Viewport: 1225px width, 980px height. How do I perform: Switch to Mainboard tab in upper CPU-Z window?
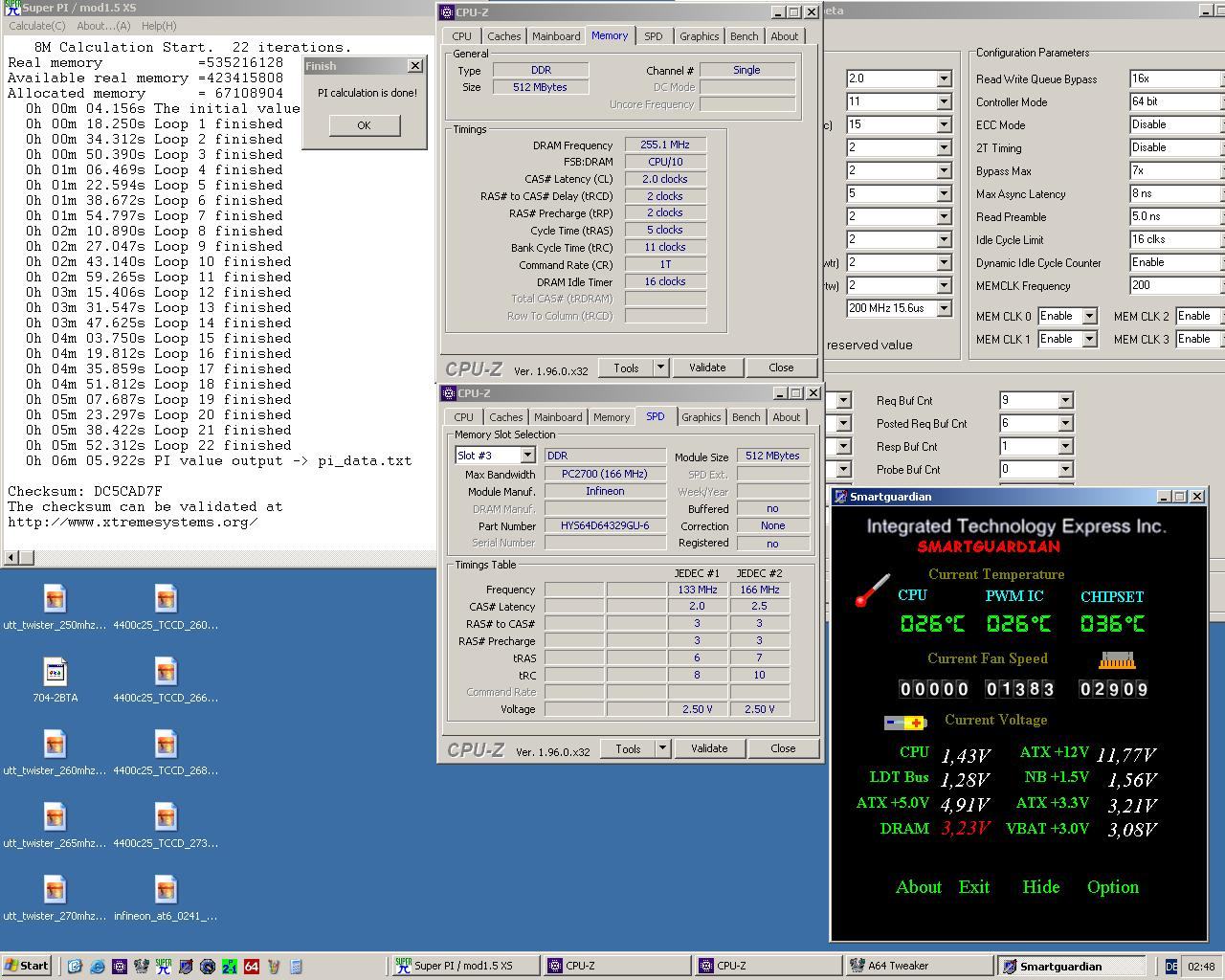click(x=556, y=36)
